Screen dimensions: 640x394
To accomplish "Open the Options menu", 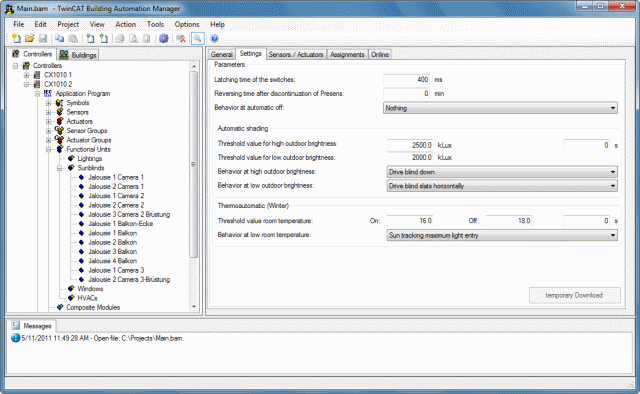I will (187, 24).
